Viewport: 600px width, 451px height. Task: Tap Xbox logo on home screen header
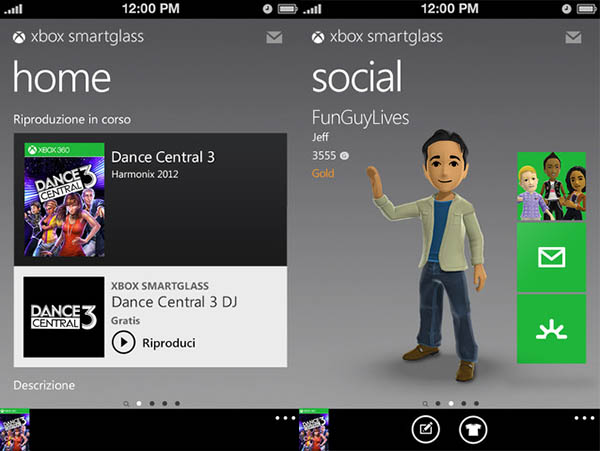(x=19, y=37)
